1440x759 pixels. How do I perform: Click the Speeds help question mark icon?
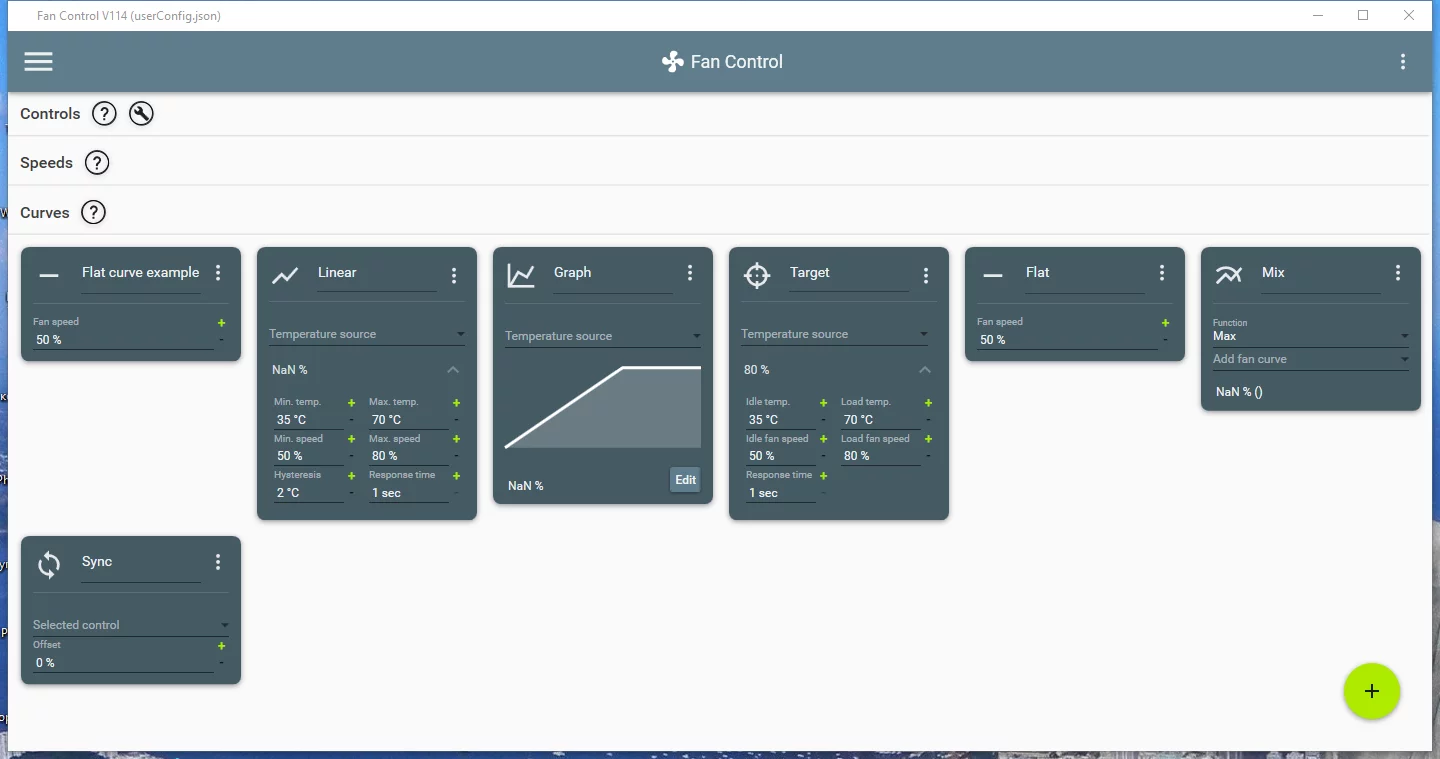tap(96, 163)
